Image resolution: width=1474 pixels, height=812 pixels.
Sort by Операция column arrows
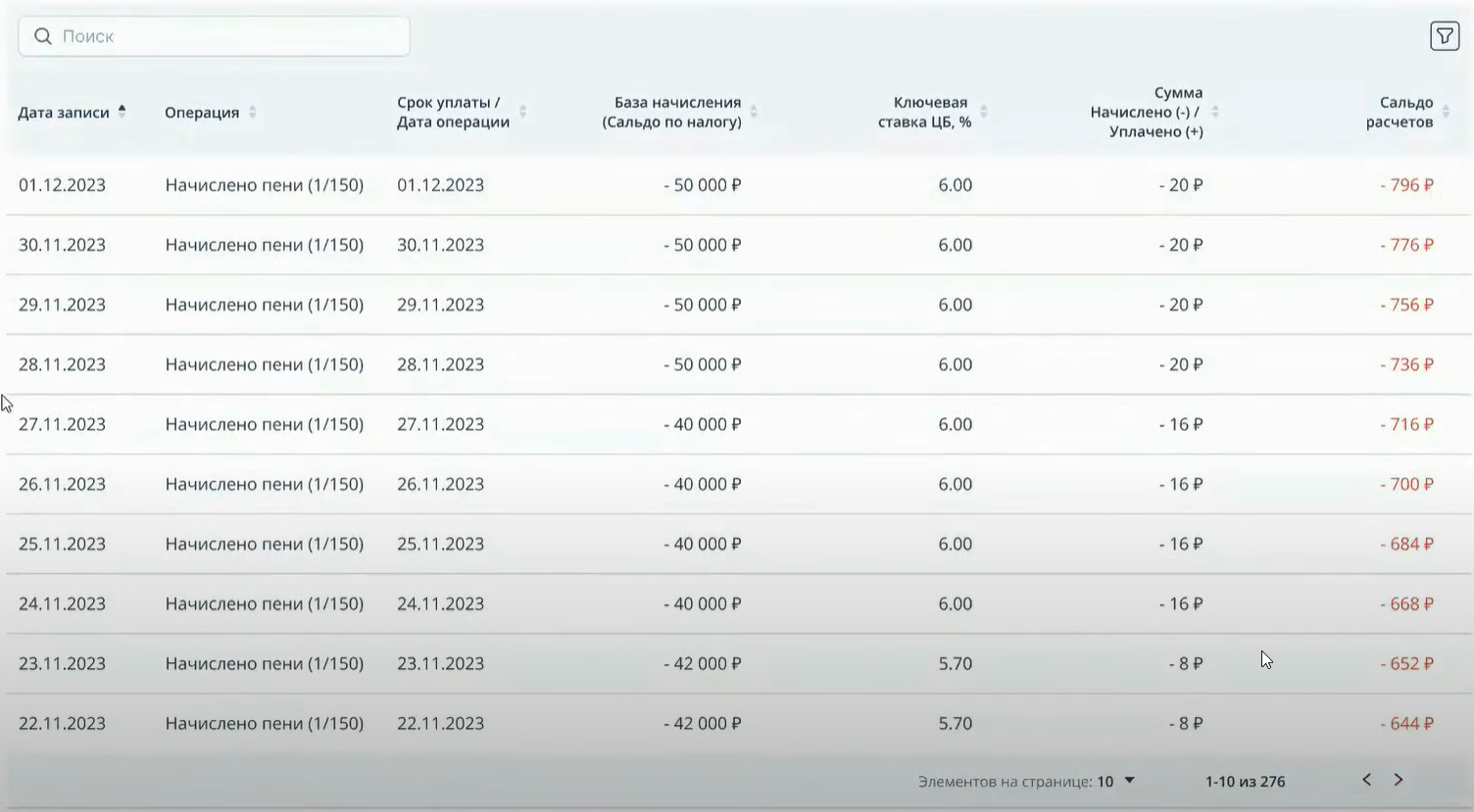pyautogui.click(x=252, y=112)
